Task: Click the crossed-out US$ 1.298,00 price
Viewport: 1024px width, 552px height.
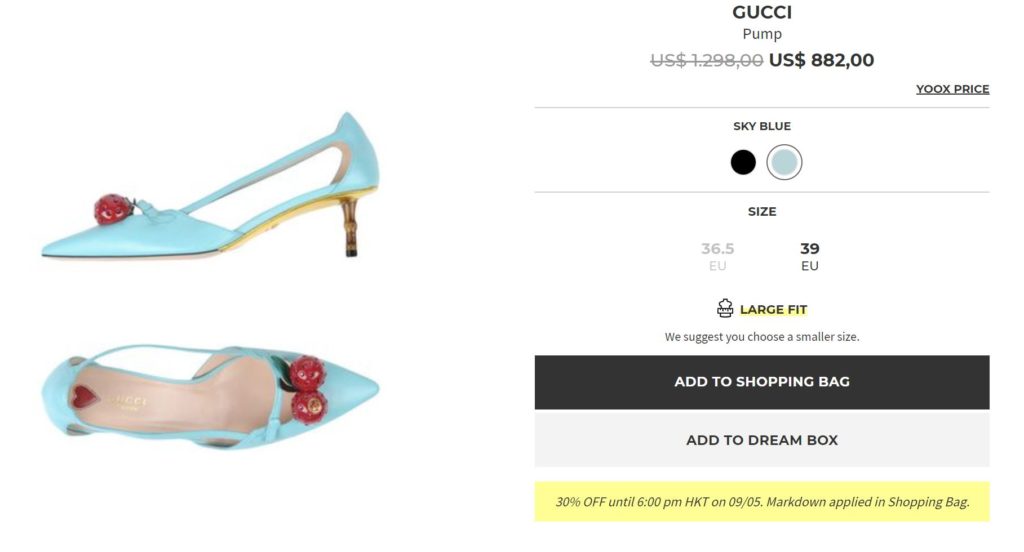Action: 706,60
